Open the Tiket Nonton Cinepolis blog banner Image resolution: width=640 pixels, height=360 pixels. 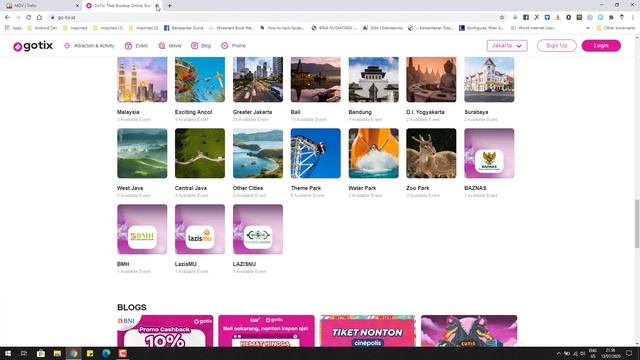click(367, 331)
